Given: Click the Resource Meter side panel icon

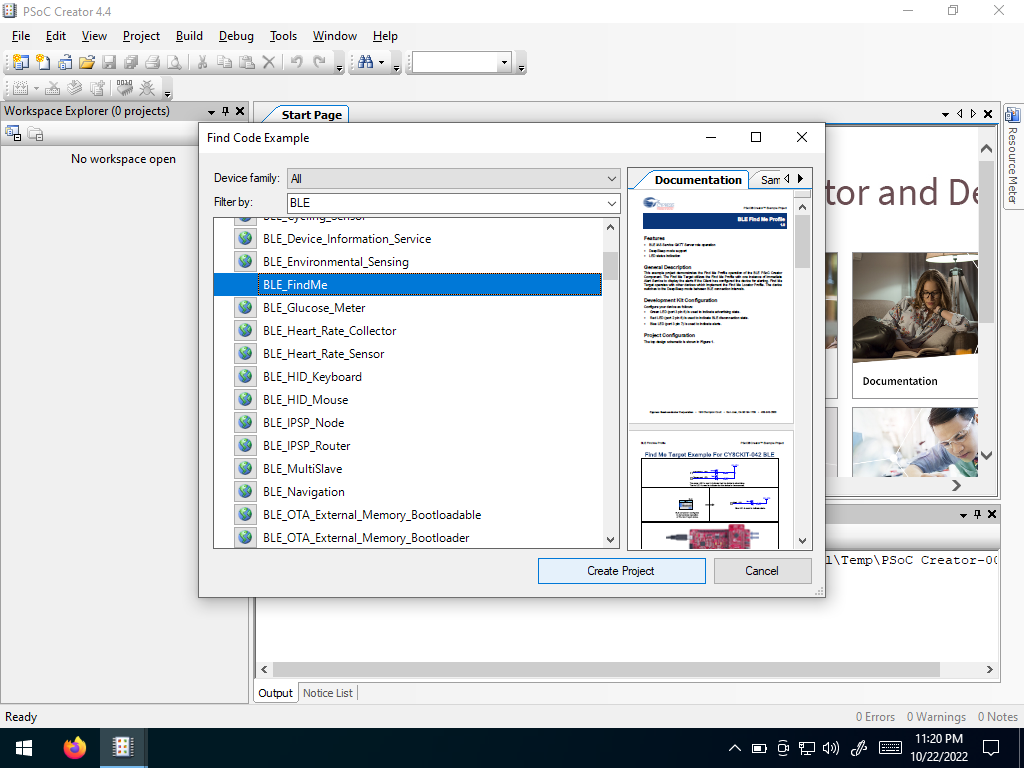Looking at the screenshot, I should [x=1012, y=115].
